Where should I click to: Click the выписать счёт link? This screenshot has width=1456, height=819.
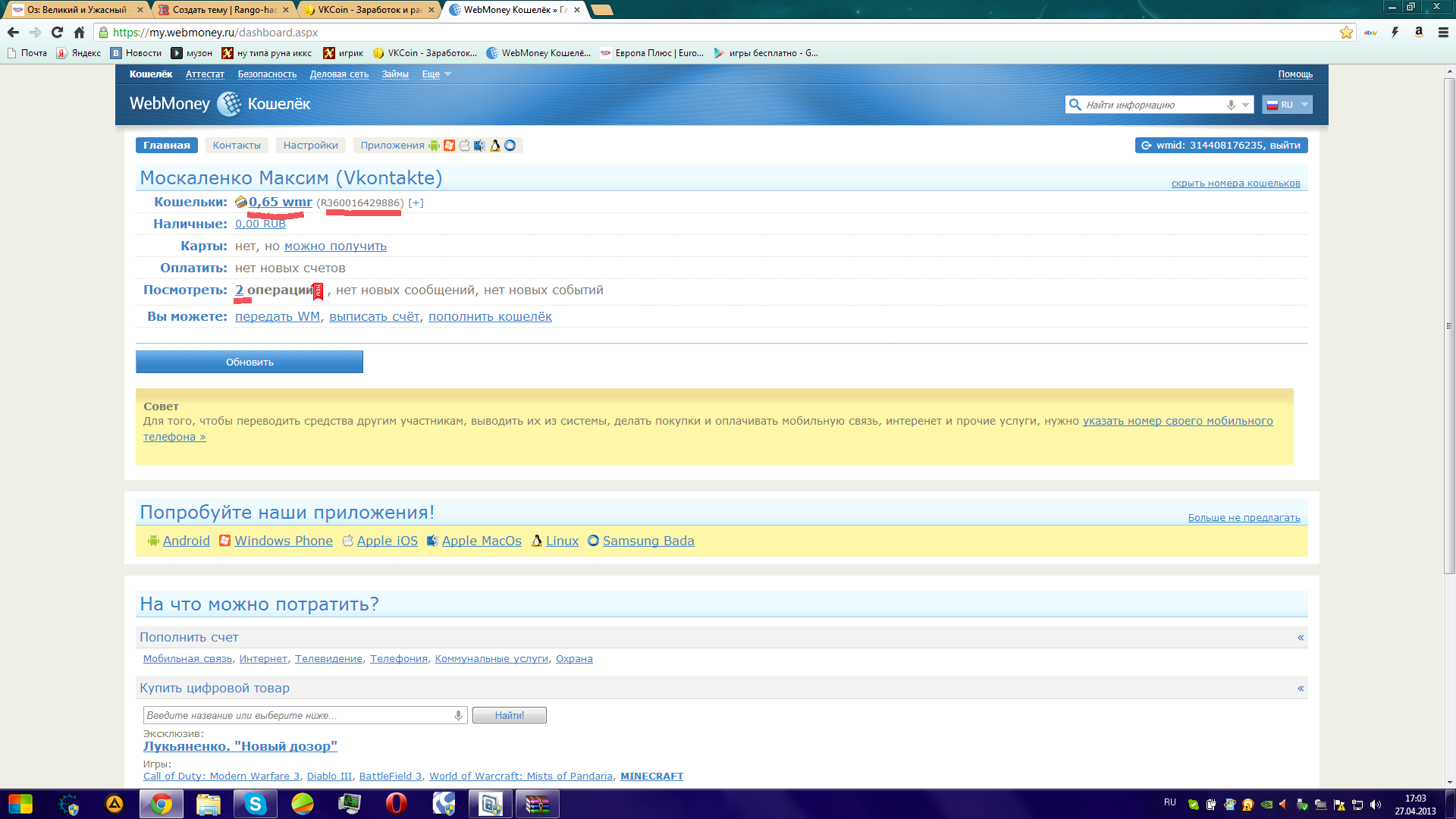pyautogui.click(x=375, y=316)
